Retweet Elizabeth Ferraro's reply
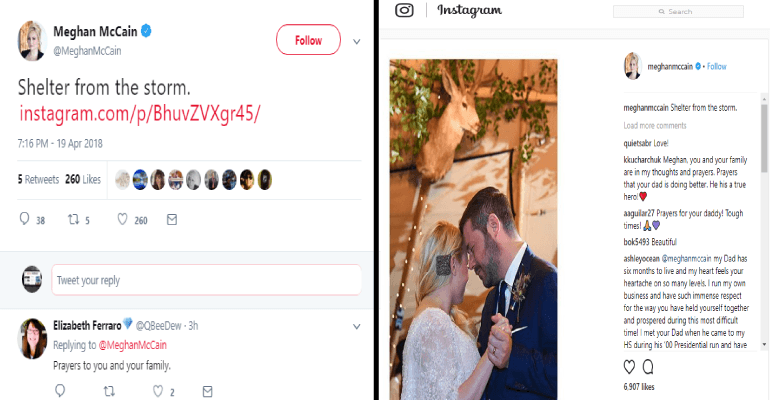Screen dimensions: 770x400 [x=110, y=392]
